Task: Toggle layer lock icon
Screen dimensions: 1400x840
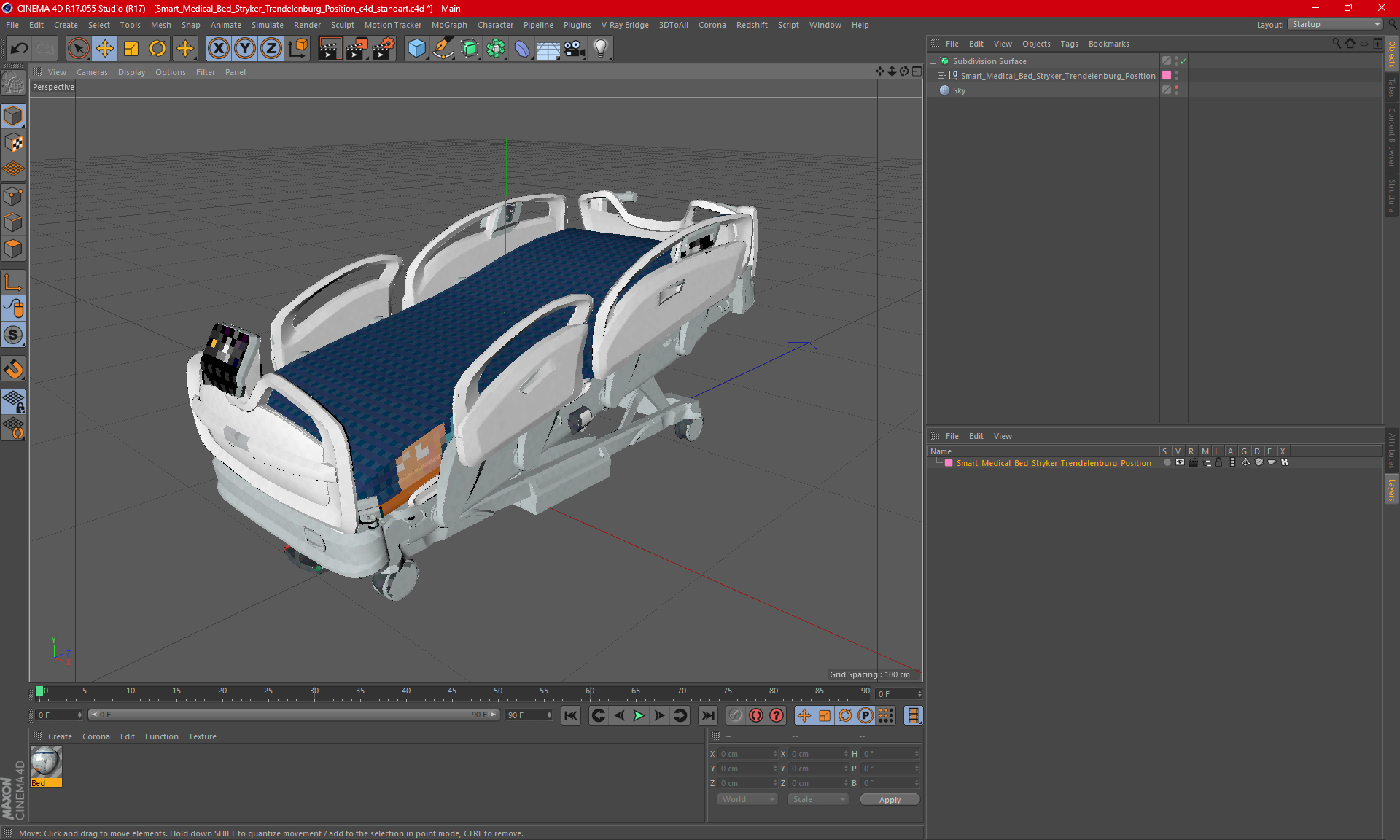Action: pos(1219,463)
